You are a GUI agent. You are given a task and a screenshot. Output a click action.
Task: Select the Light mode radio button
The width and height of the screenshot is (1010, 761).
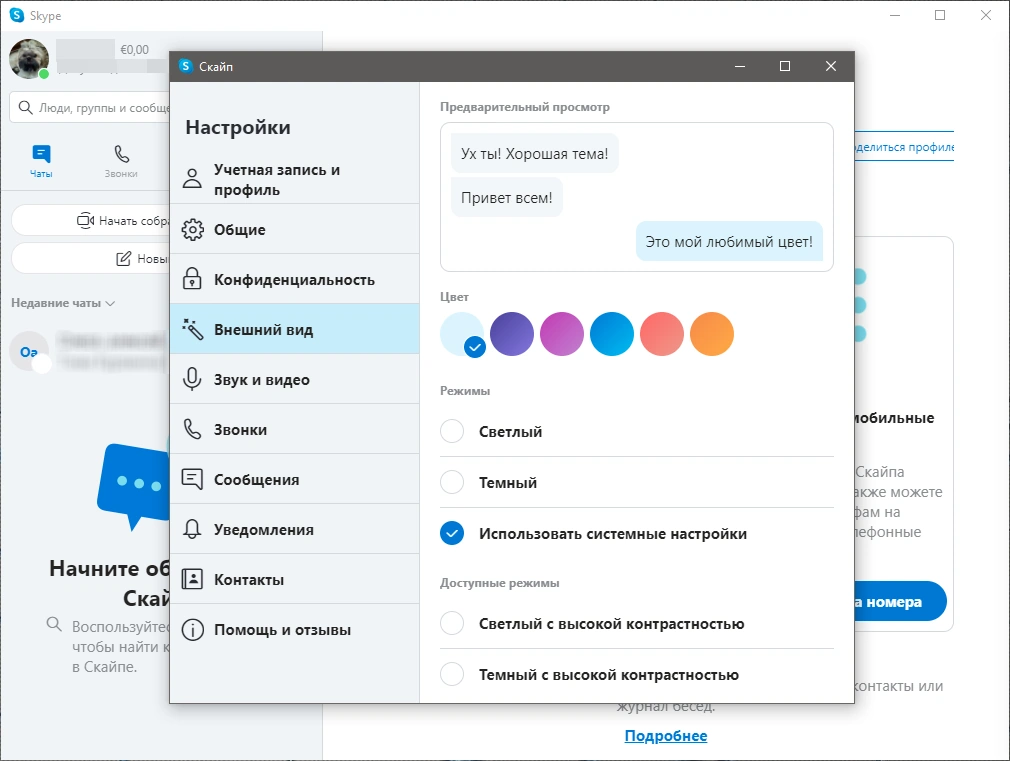(x=452, y=431)
